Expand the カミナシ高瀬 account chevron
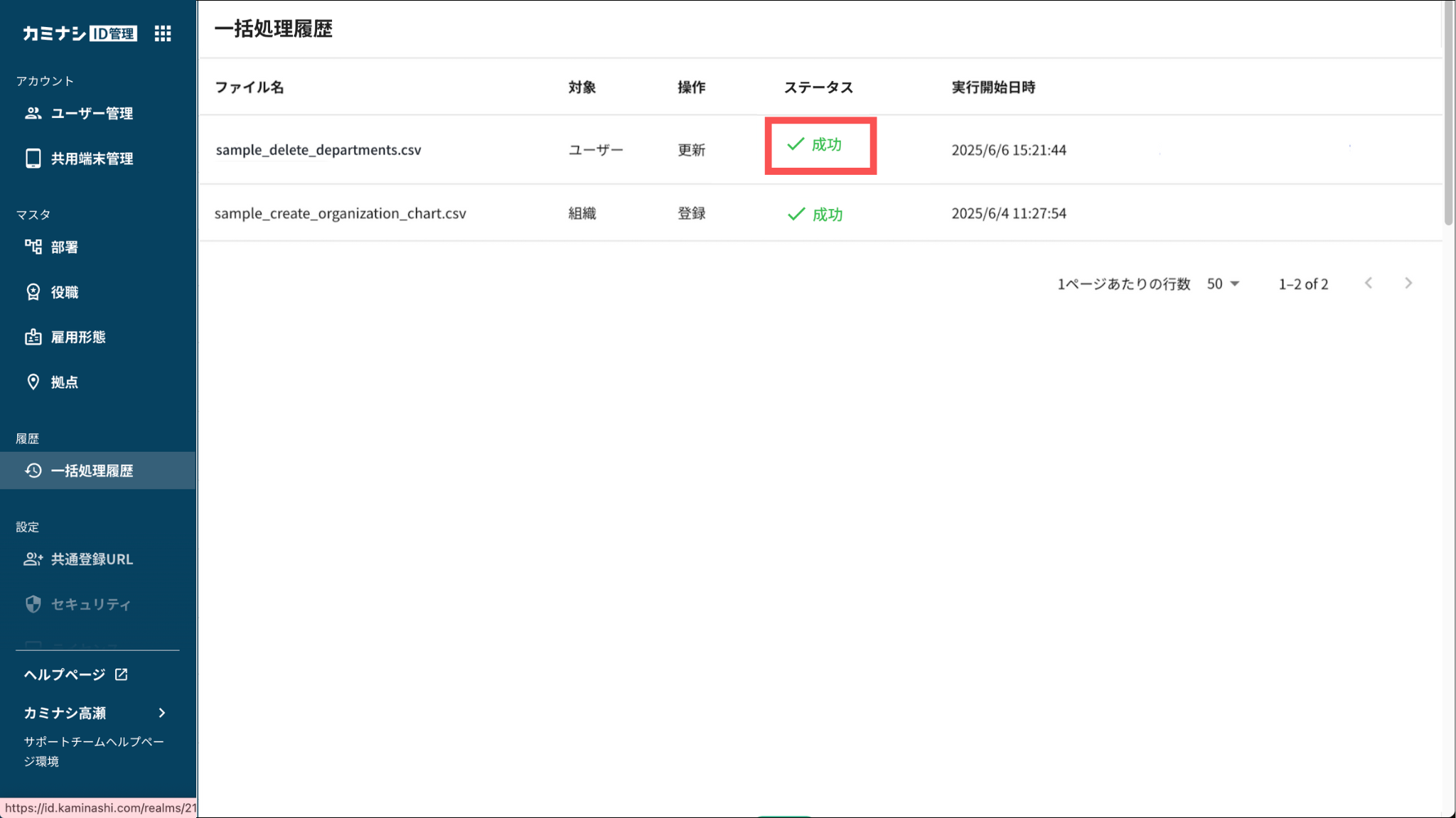The image size is (1456, 818). click(x=162, y=713)
